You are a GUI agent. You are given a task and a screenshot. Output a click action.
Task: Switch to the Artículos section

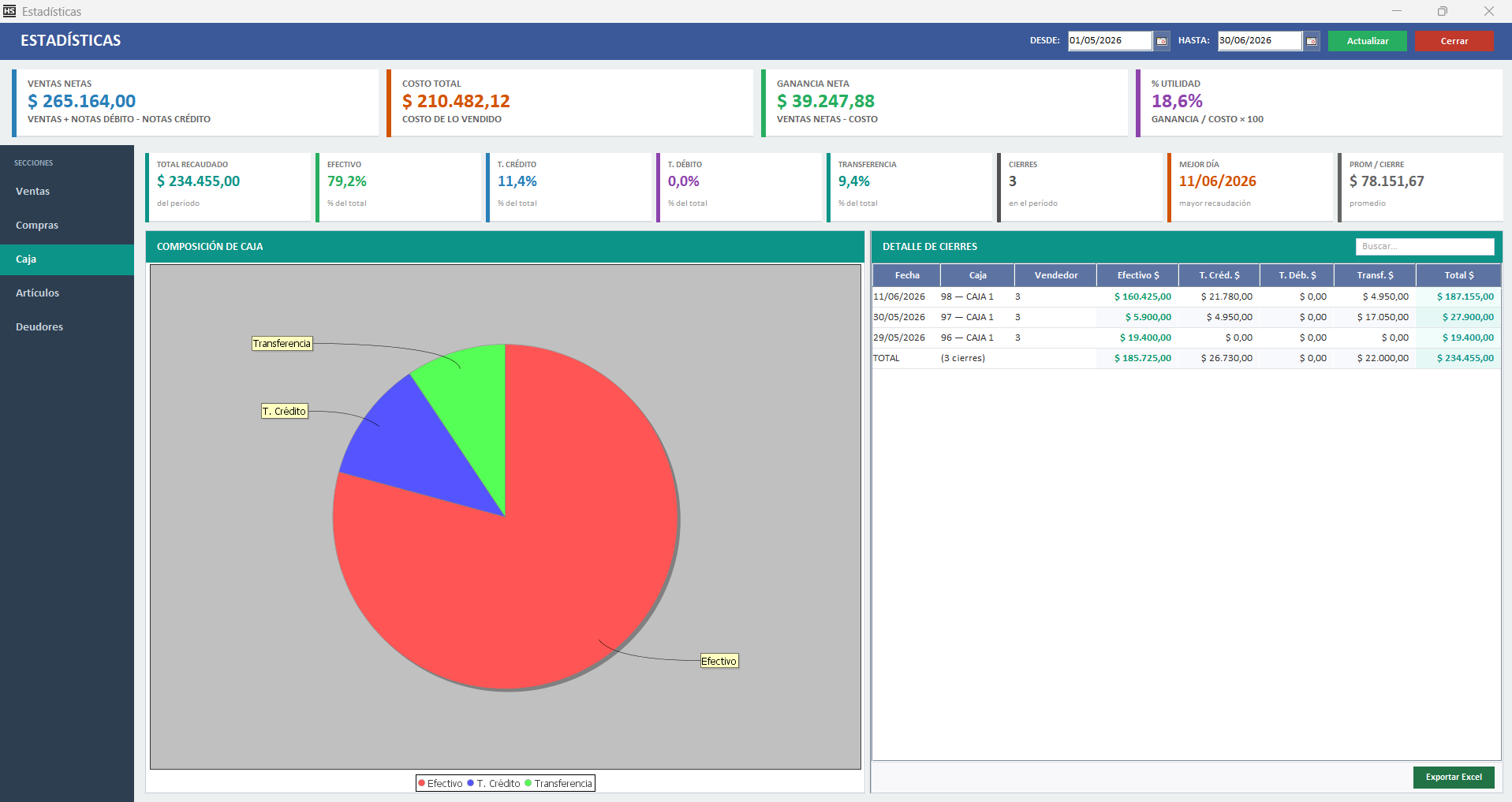(67, 293)
